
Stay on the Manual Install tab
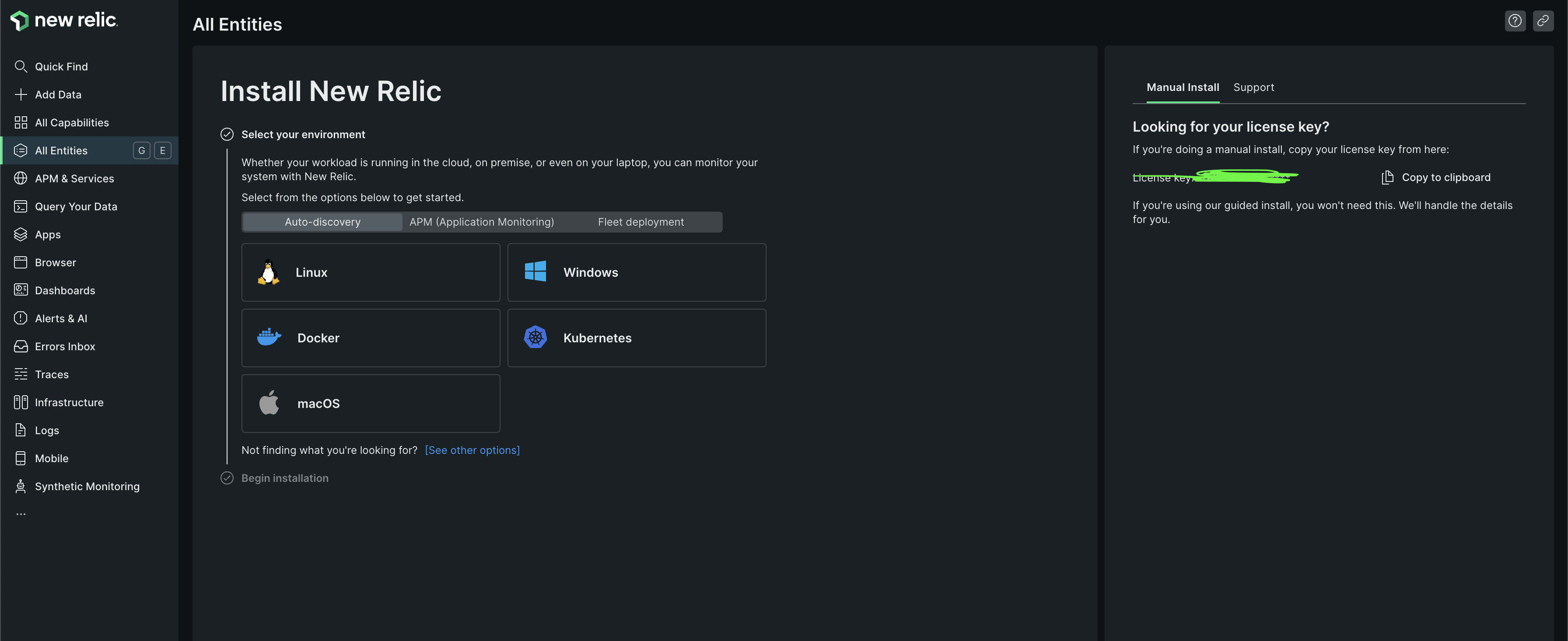click(x=1182, y=87)
